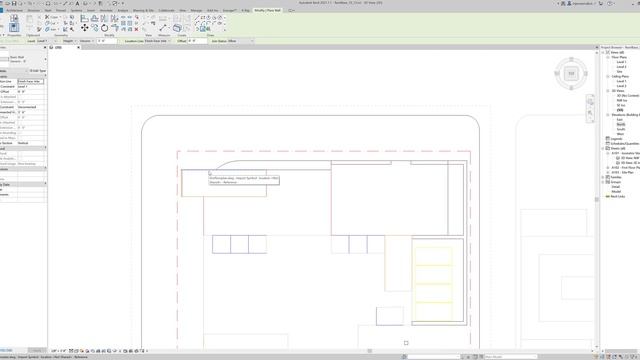Click the Trim/Extend tool icon

pyautogui.click(x=115, y=28)
